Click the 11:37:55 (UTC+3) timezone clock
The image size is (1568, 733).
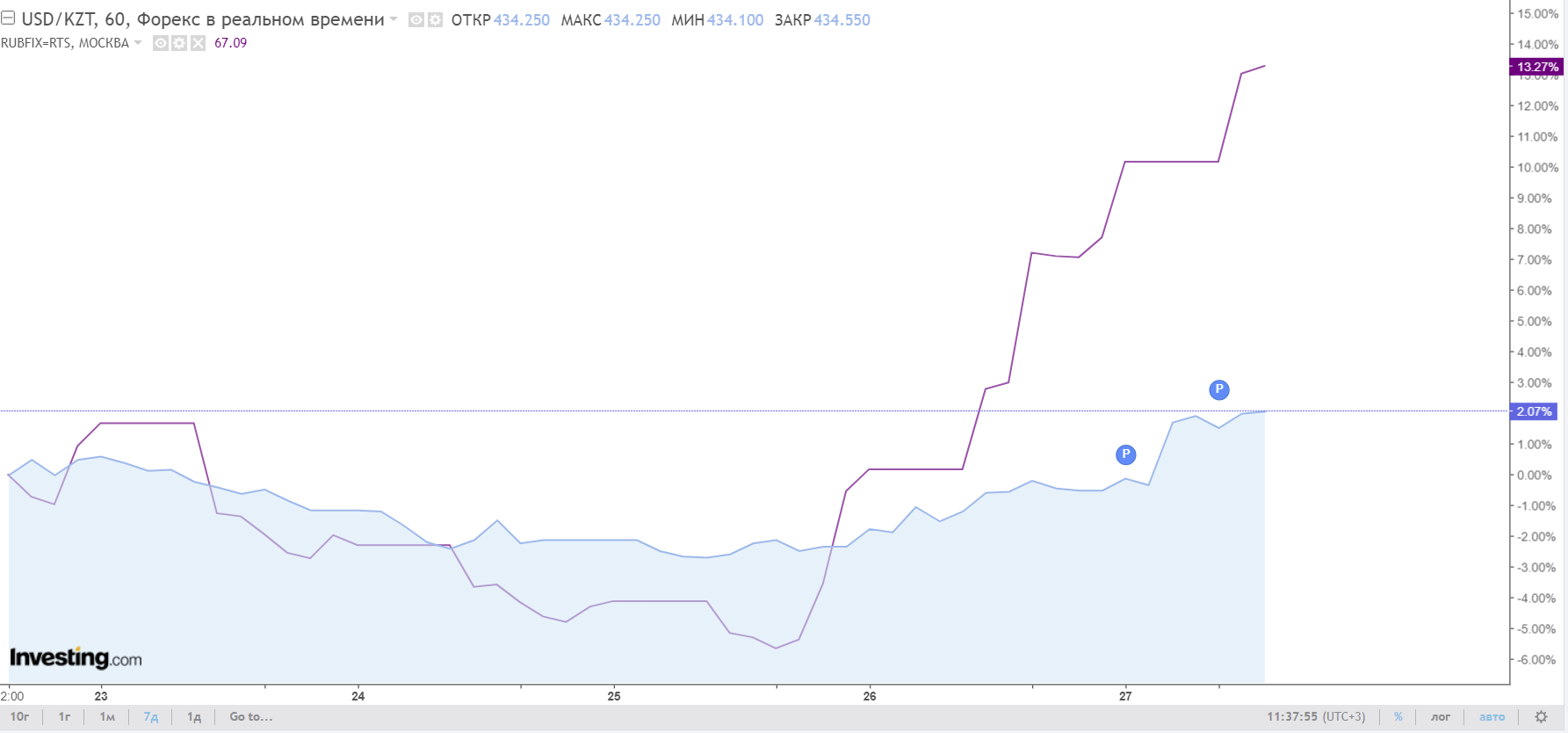1316,717
